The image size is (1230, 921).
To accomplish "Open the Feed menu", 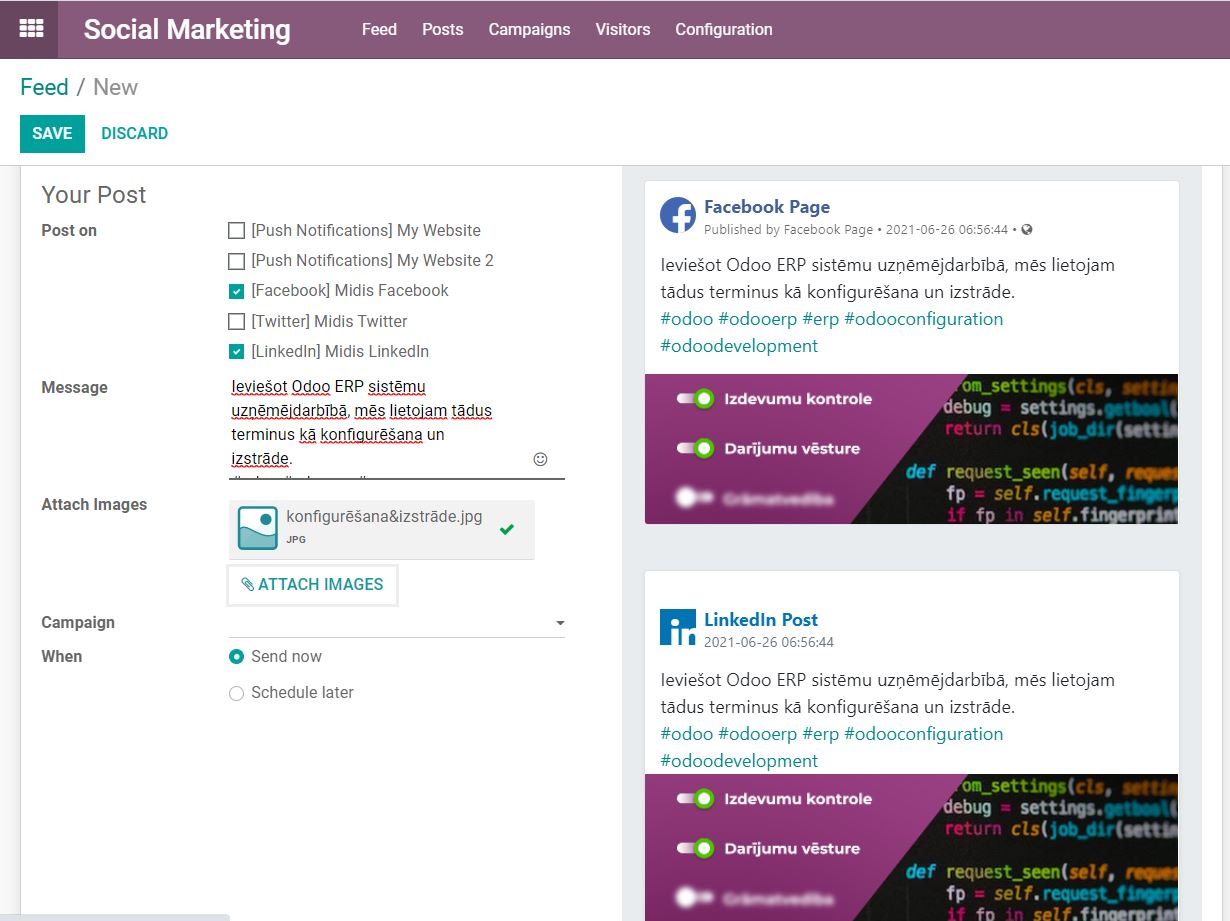I will [379, 29].
